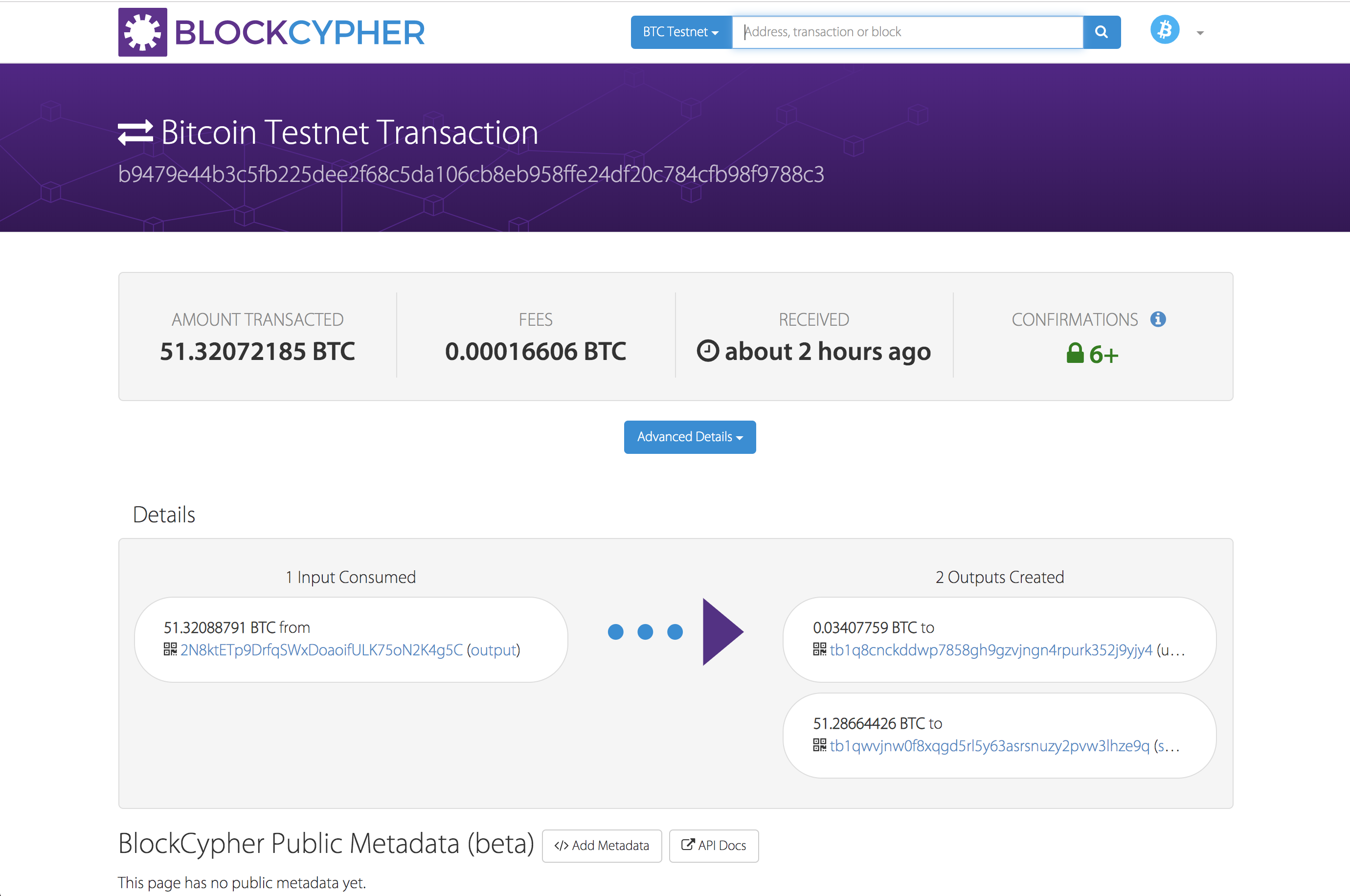Open input address 2N8ktETp9DrfqSWx link
The height and width of the screenshot is (896, 1350).
coord(321,650)
